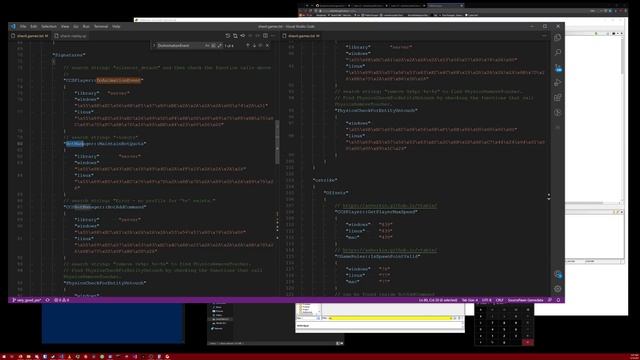640x360 pixels.
Task: Click red equals button in Calculator window
Action: (527, 342)
